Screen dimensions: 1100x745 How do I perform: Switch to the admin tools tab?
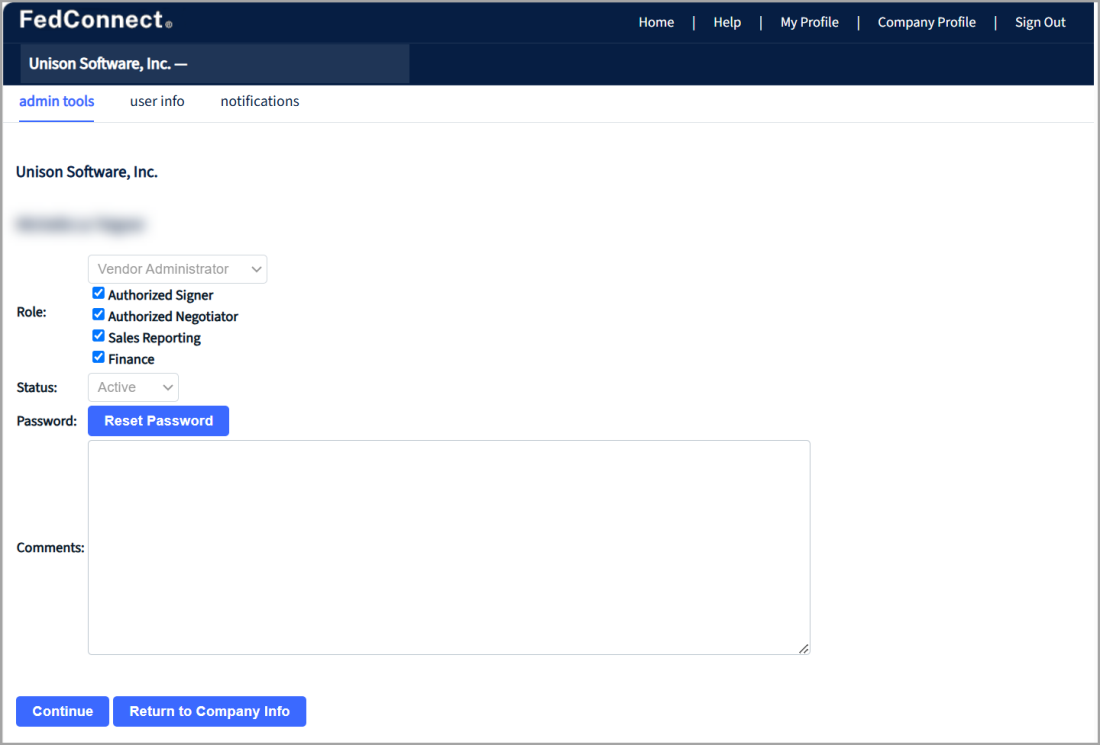click(56, 101)
